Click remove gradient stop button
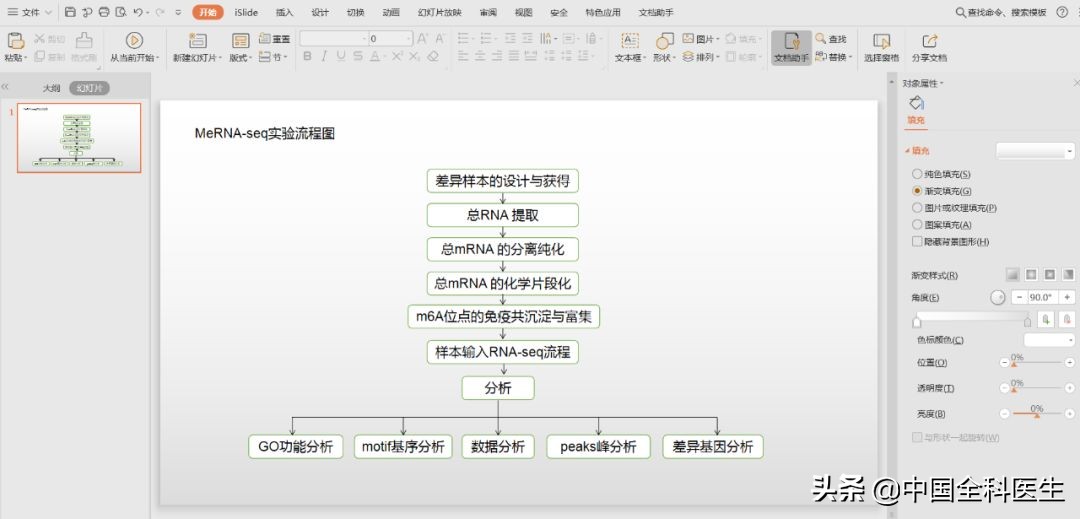The height and width of the screenshot is (519, 1080). click(1067, 319)
